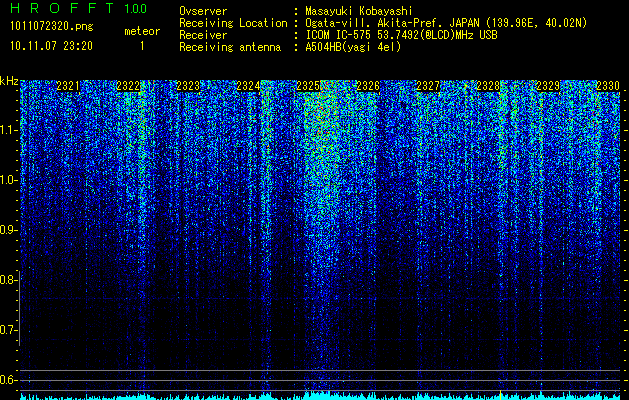
Task: Click the Ogata-vill. Akita-Pref. JAPAN location text
Action: click(446, 23)
